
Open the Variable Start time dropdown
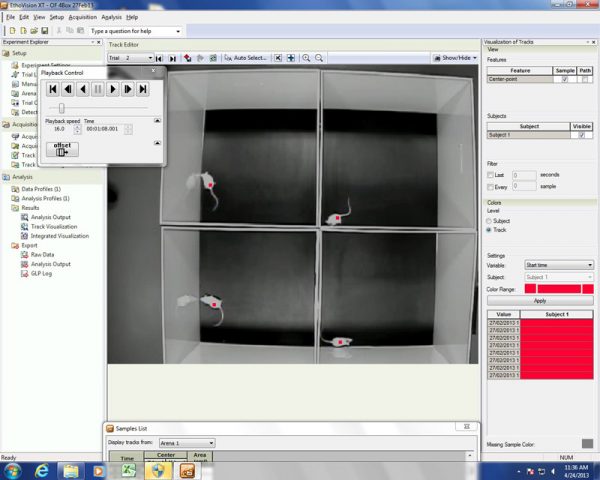559,265
